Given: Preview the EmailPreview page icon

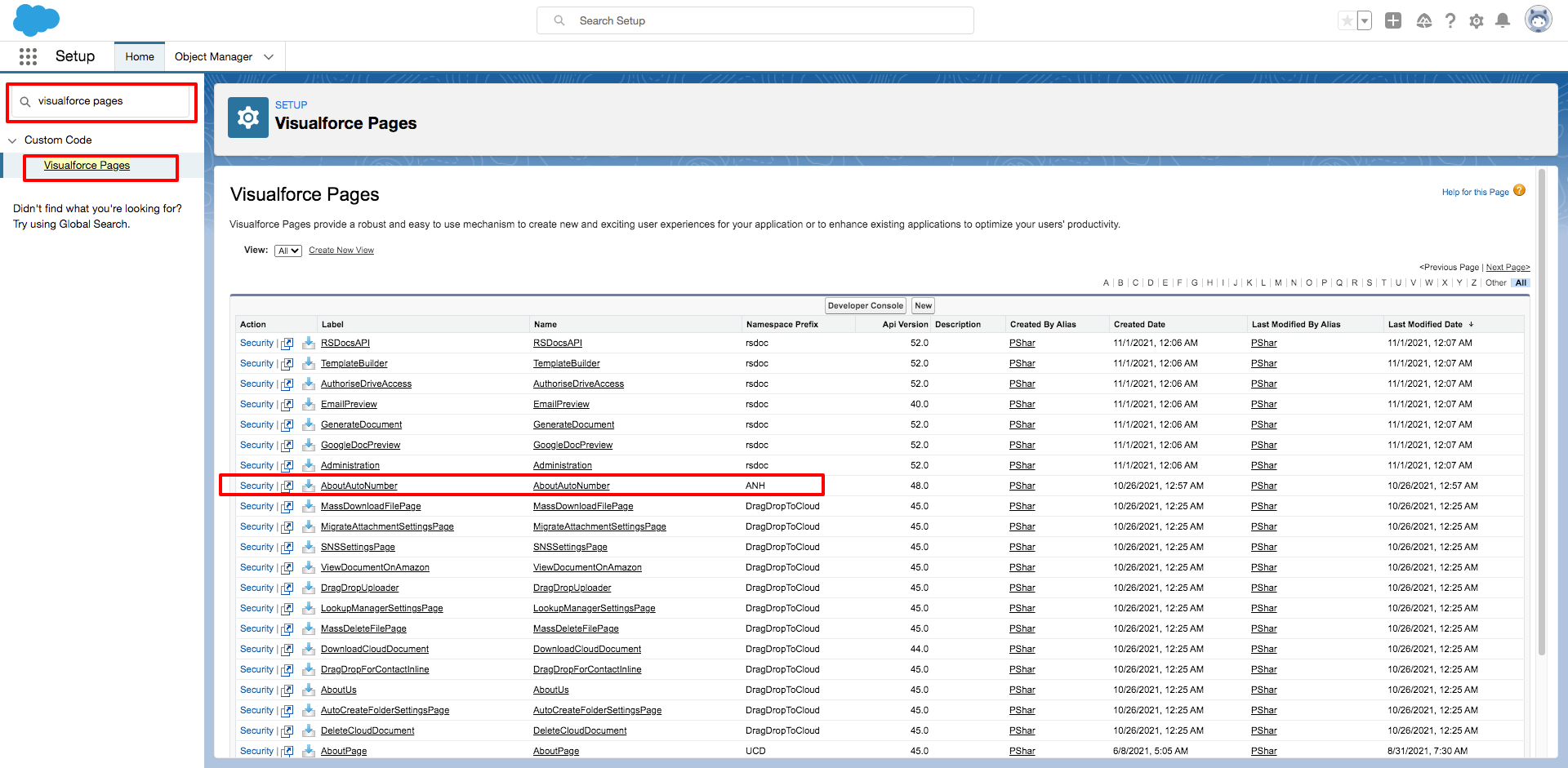Looking at the screenshot, I should 287,405.
